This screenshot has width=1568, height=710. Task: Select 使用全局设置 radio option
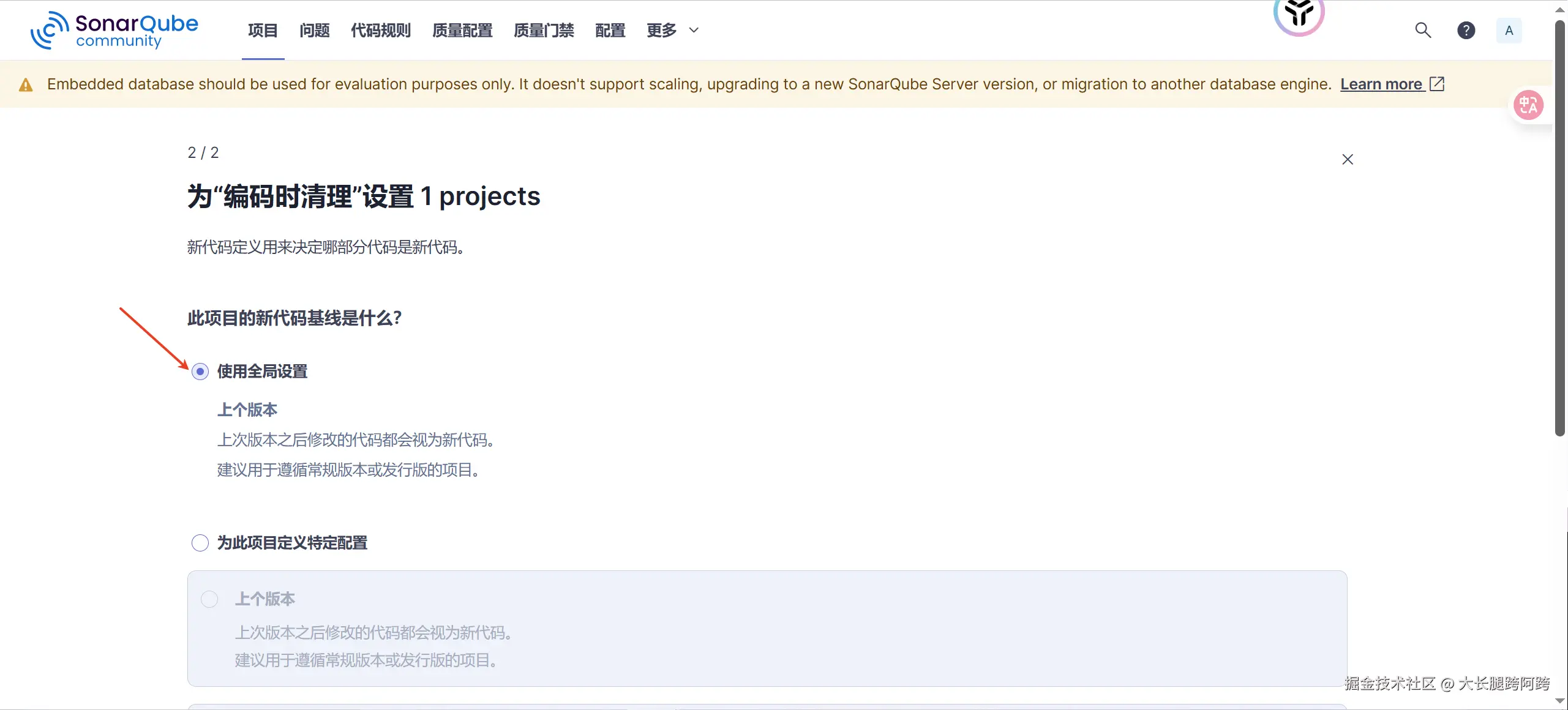[200, 372]
